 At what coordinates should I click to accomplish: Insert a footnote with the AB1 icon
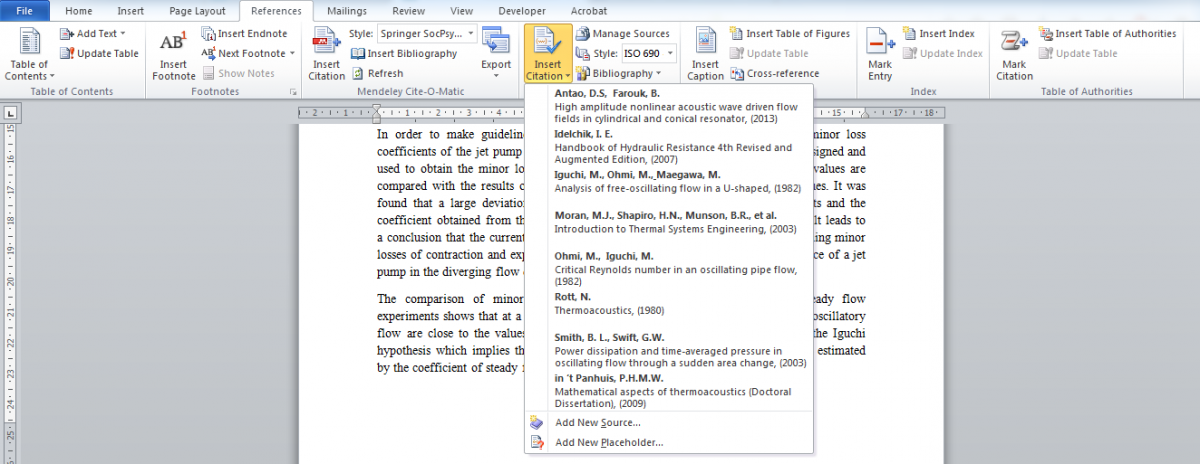click(174, 54)
